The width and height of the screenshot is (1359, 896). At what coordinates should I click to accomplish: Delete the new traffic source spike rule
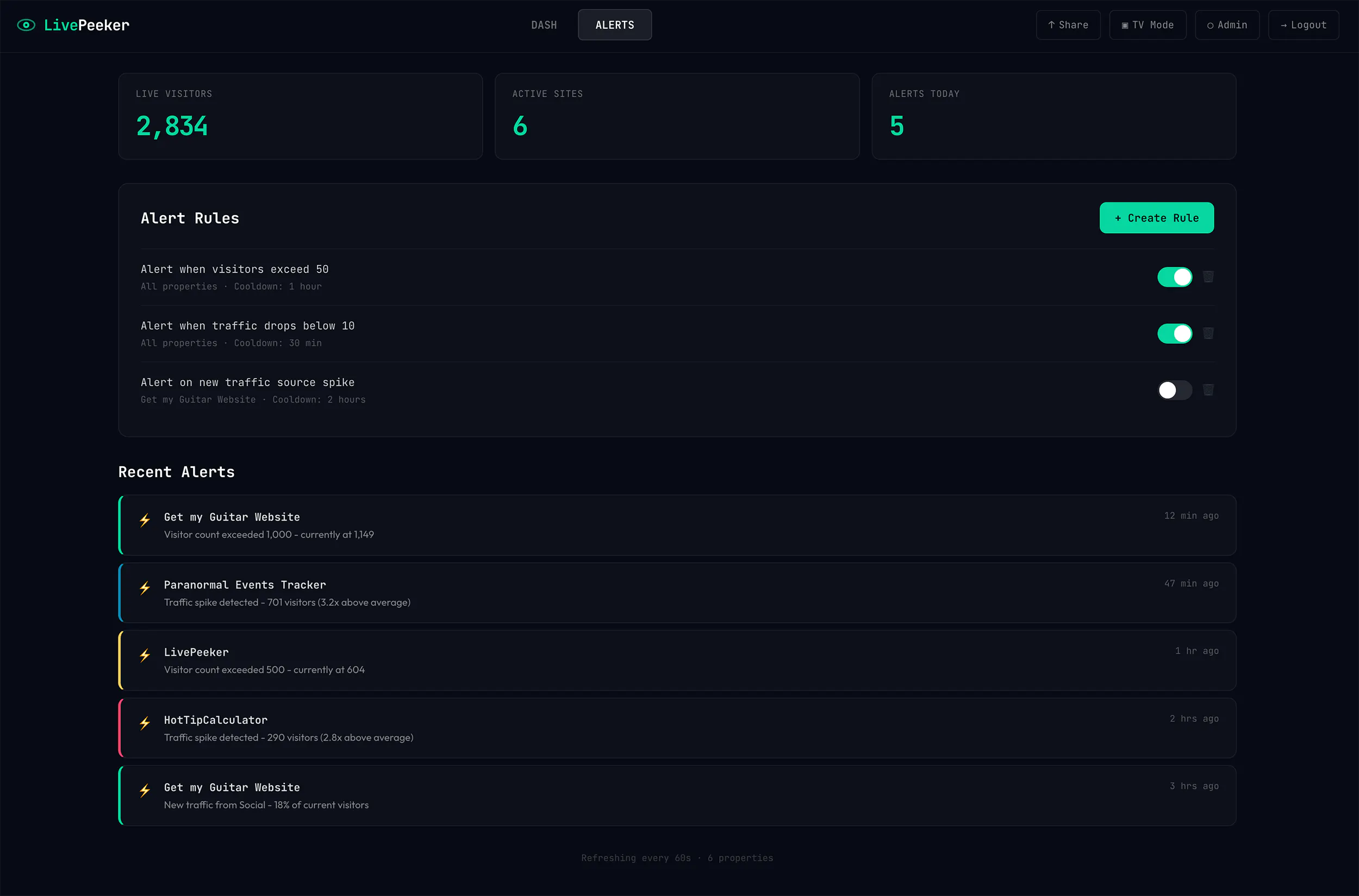click(x=1208, y=390)
